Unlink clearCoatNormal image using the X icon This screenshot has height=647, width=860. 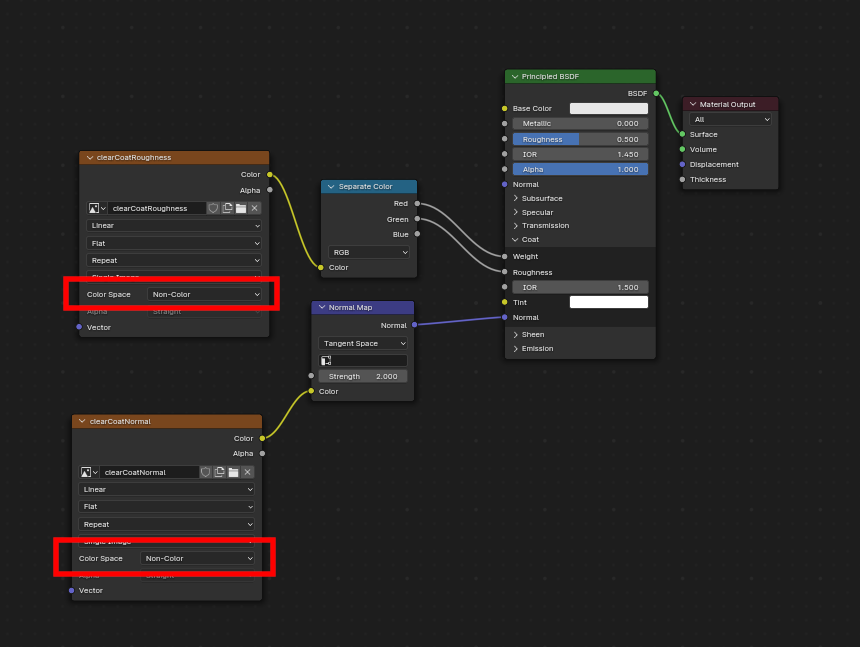(x=248, y=472)
